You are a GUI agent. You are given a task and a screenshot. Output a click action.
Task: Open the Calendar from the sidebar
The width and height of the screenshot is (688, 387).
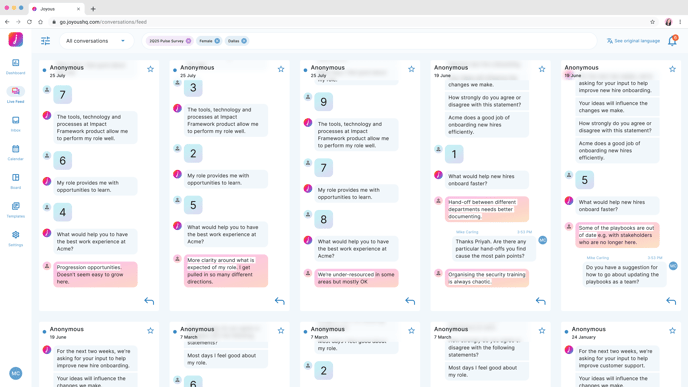pos(15,152)
